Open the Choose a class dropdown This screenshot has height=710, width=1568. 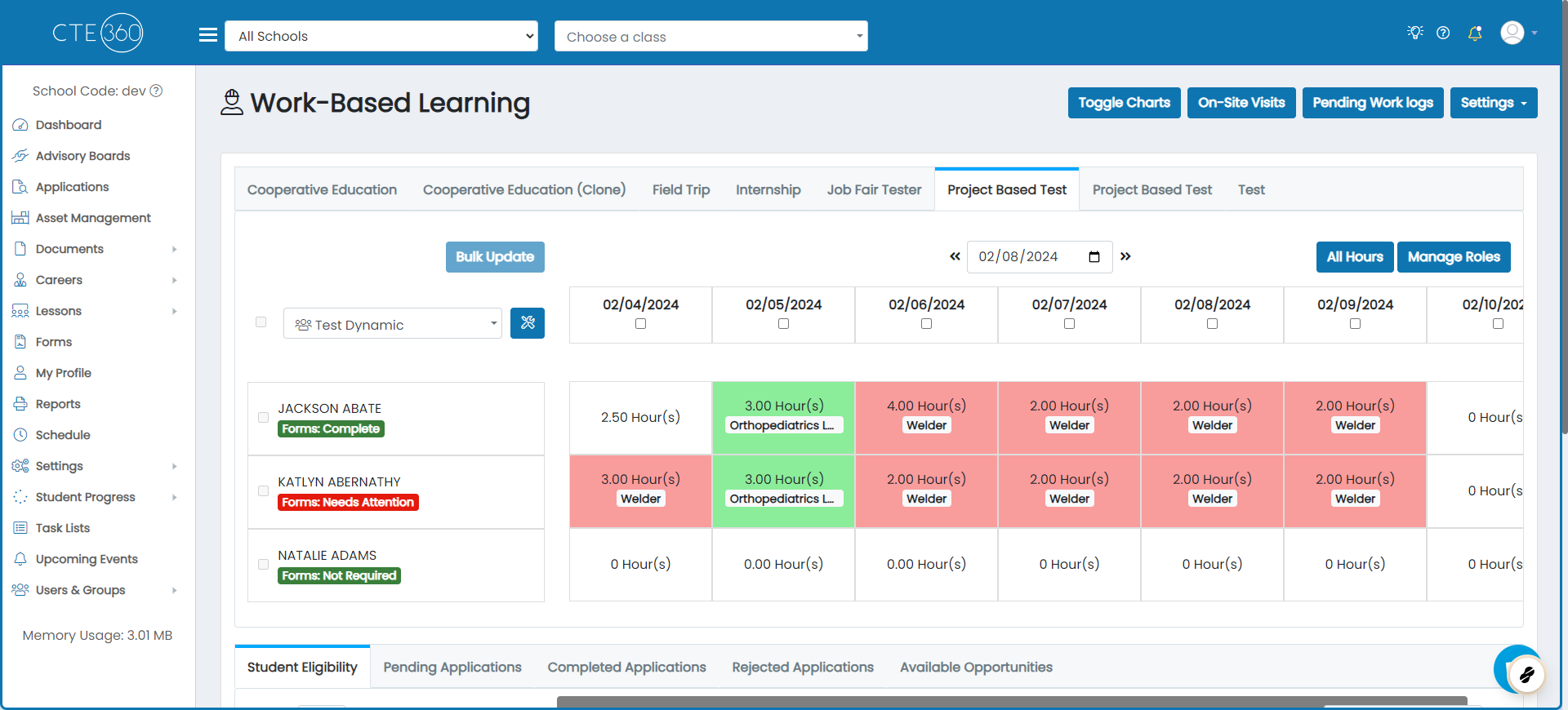pyautogui.click(x=711, y=36)
